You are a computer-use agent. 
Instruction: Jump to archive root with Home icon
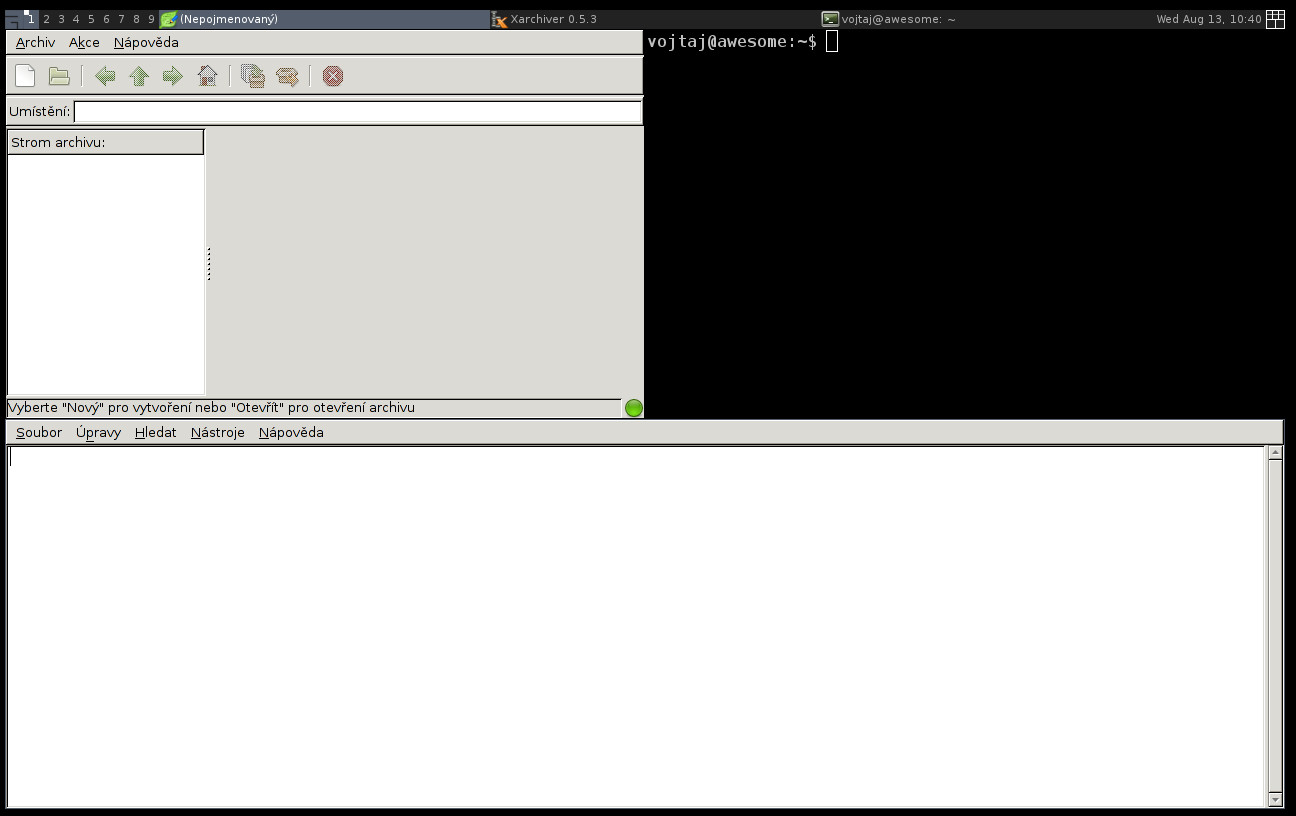[x=207, y=76]
